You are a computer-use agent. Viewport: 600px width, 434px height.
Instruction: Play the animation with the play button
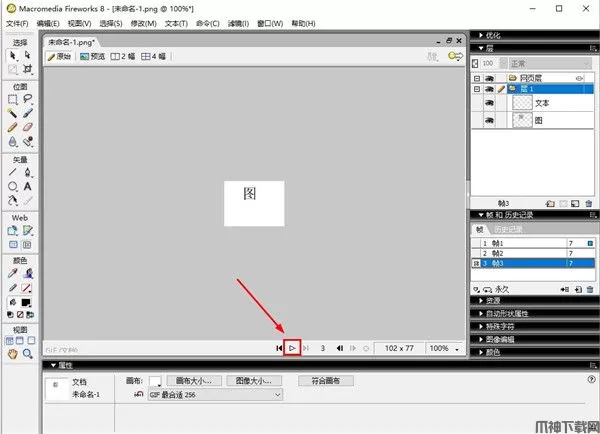click(x=292, y=348)
